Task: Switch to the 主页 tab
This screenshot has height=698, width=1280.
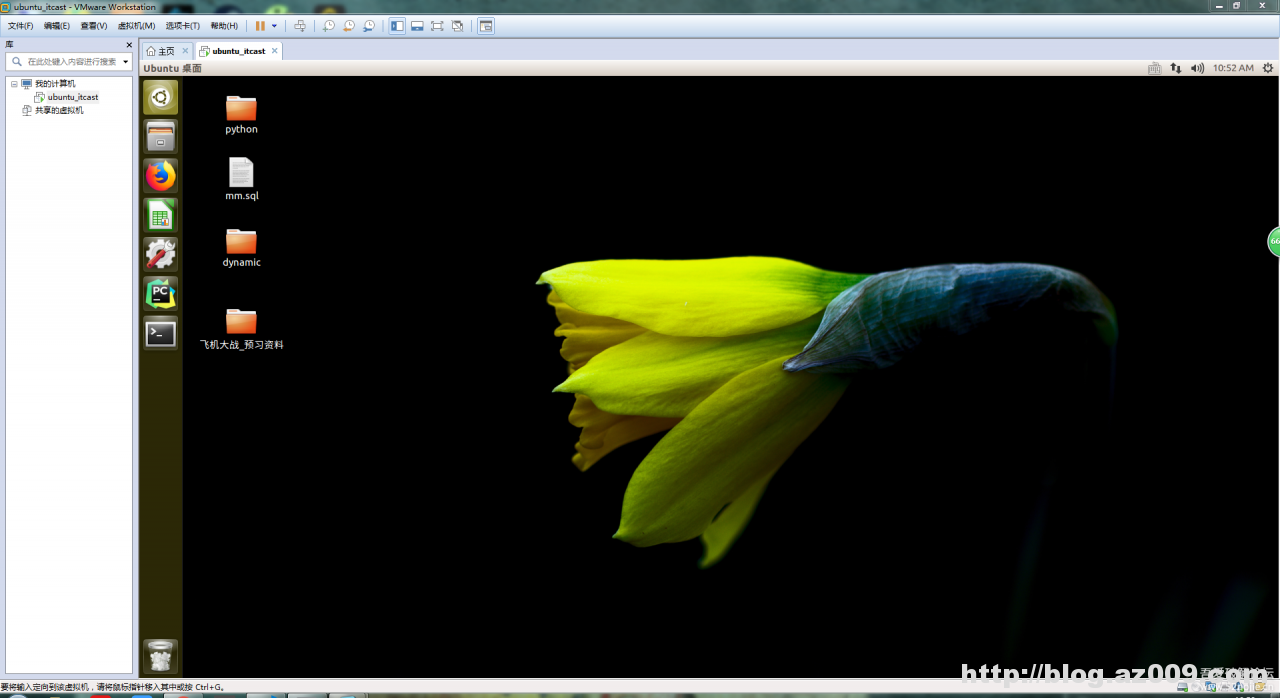Action: 160,51
